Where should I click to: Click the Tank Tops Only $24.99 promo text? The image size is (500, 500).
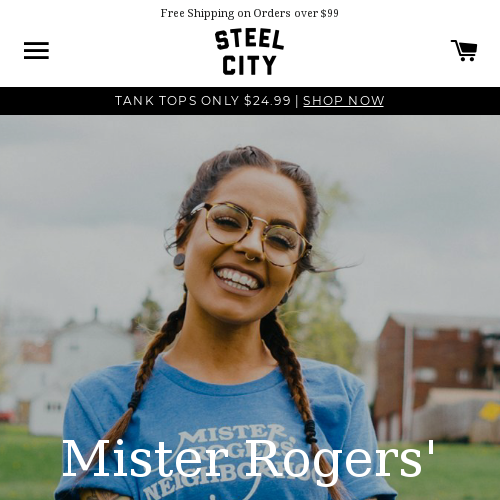[203, 101]
